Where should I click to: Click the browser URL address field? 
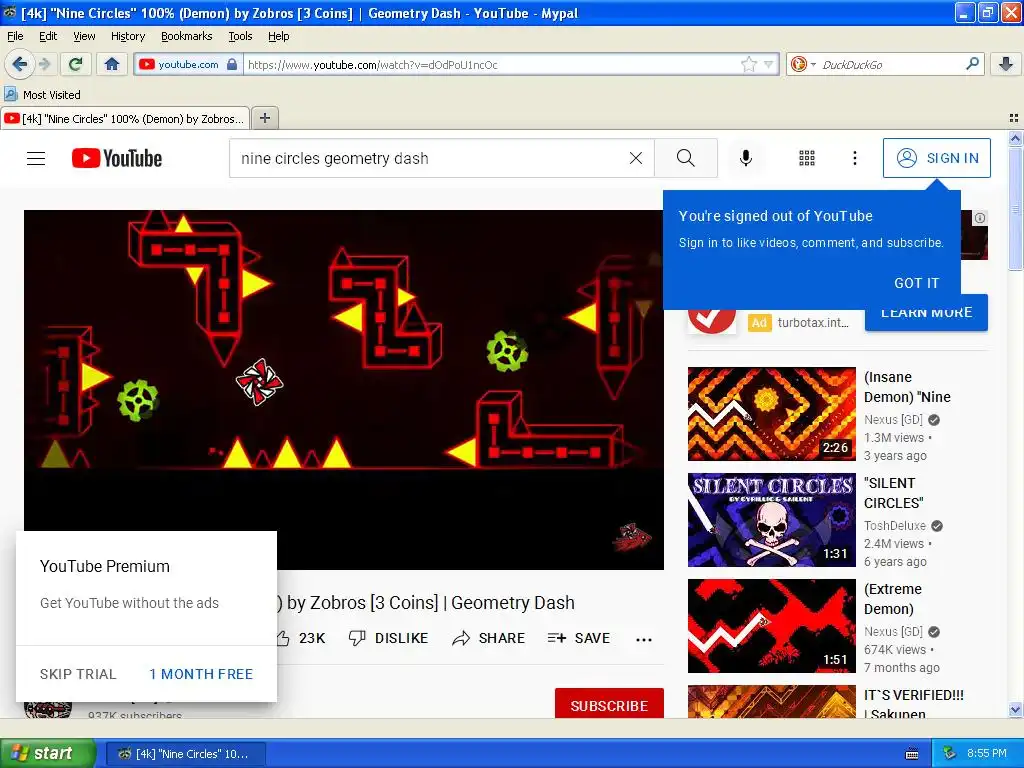[x=491, y=64]
